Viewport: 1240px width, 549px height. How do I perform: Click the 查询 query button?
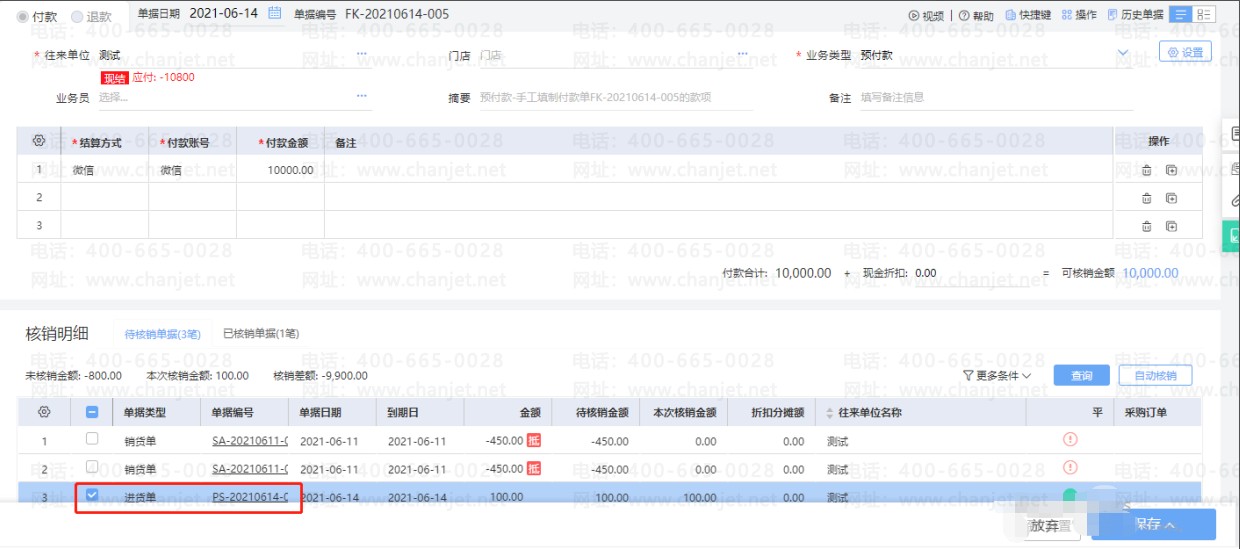pos(1082,376)
